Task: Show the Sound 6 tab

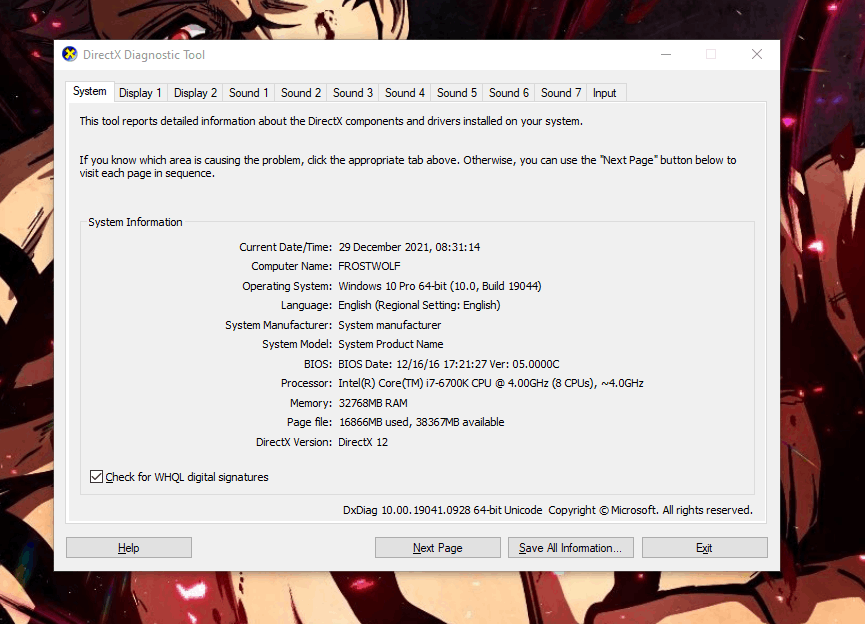Action: point(509,93)
